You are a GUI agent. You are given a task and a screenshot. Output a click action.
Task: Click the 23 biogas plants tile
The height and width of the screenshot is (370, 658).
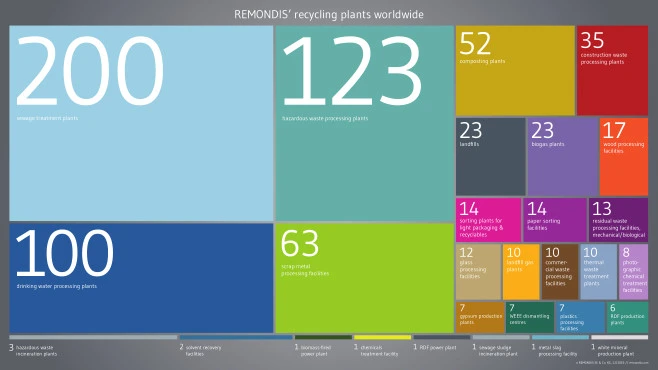(562, 156)
